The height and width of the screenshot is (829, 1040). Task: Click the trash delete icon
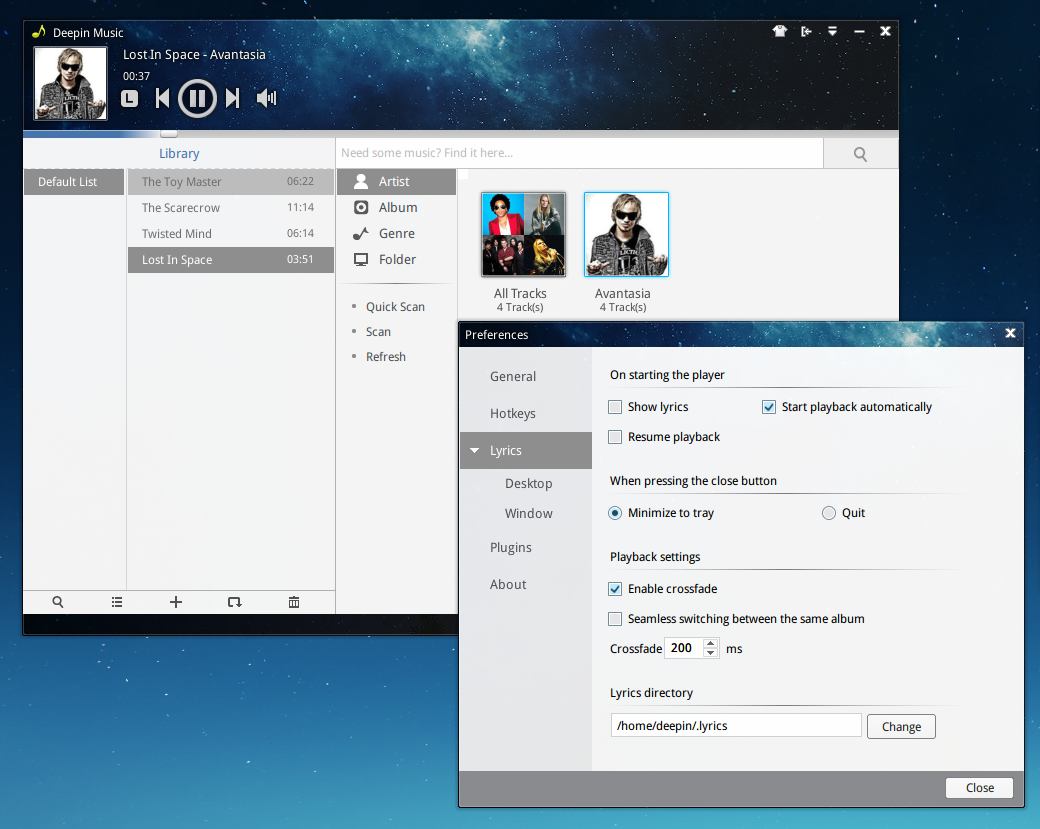pyautogui.click(x=293, y=601)
